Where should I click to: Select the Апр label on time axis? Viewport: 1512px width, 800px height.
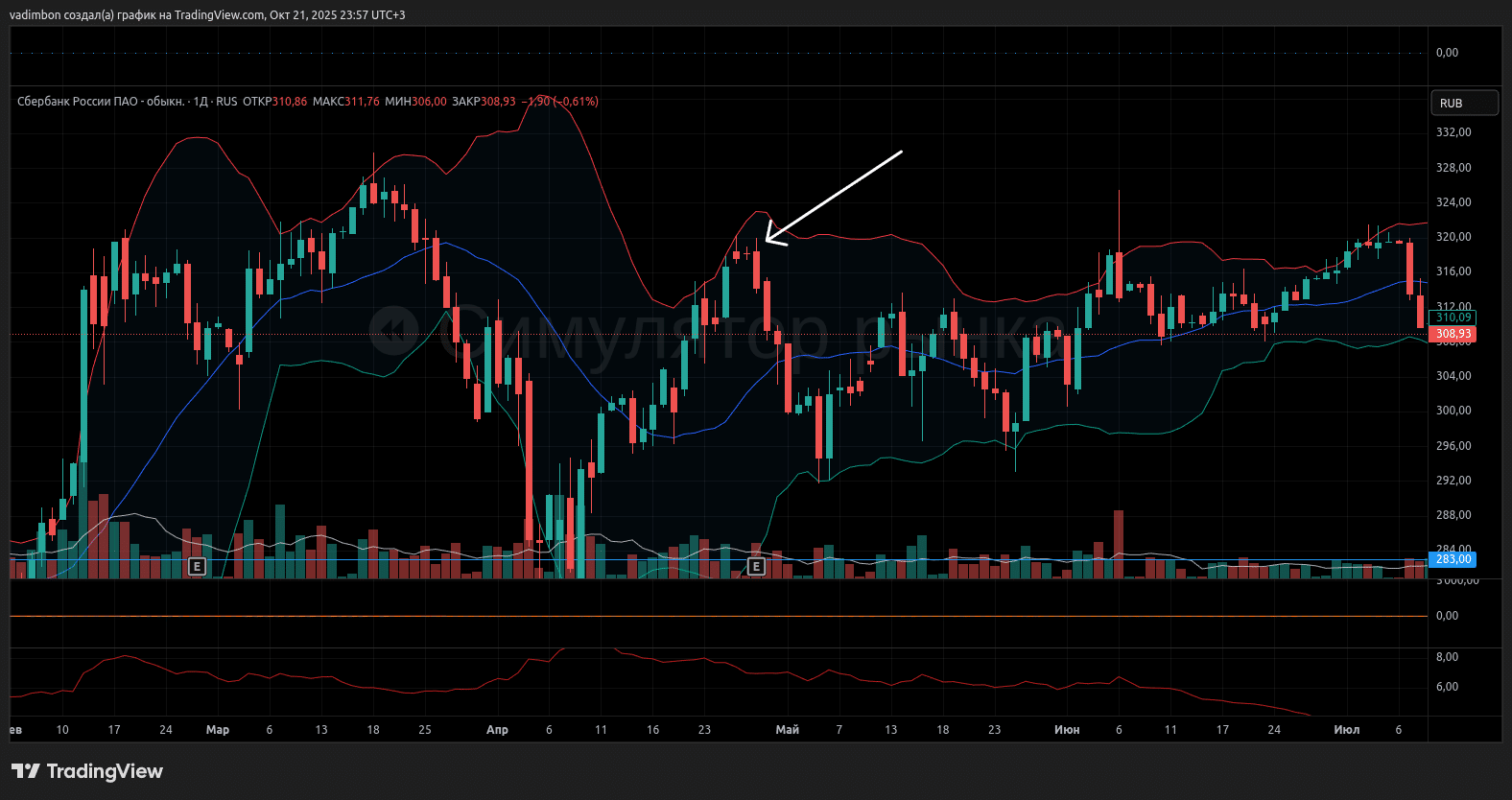tap(497, 730)
